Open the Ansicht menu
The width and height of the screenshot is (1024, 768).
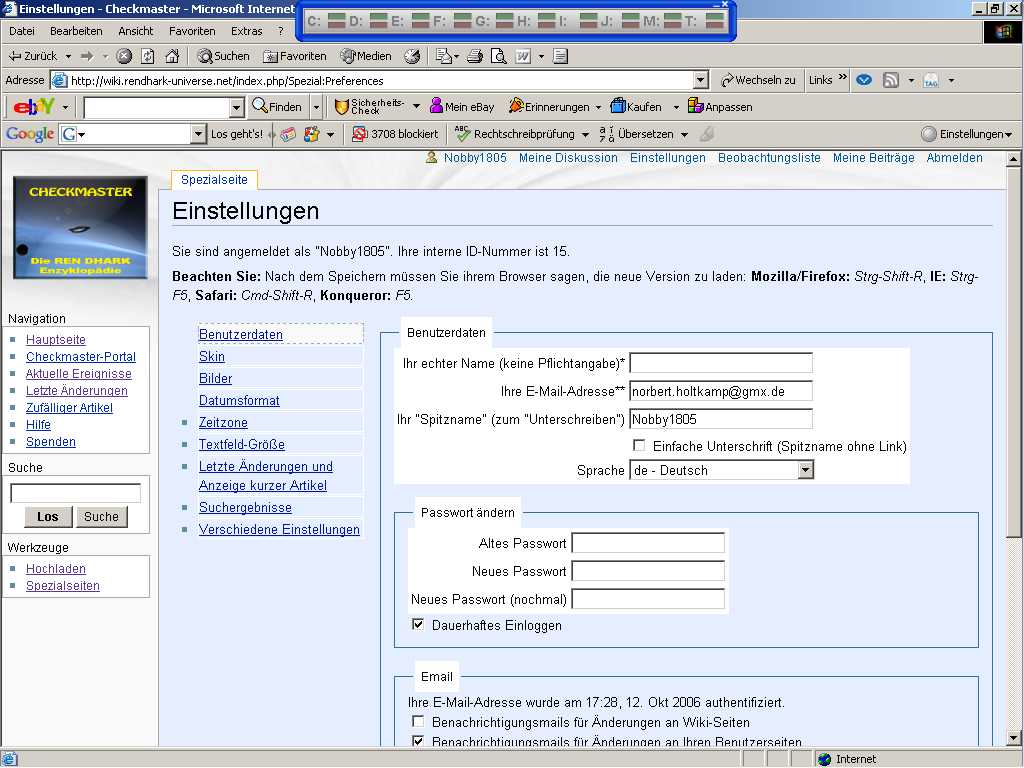point(136,31)
